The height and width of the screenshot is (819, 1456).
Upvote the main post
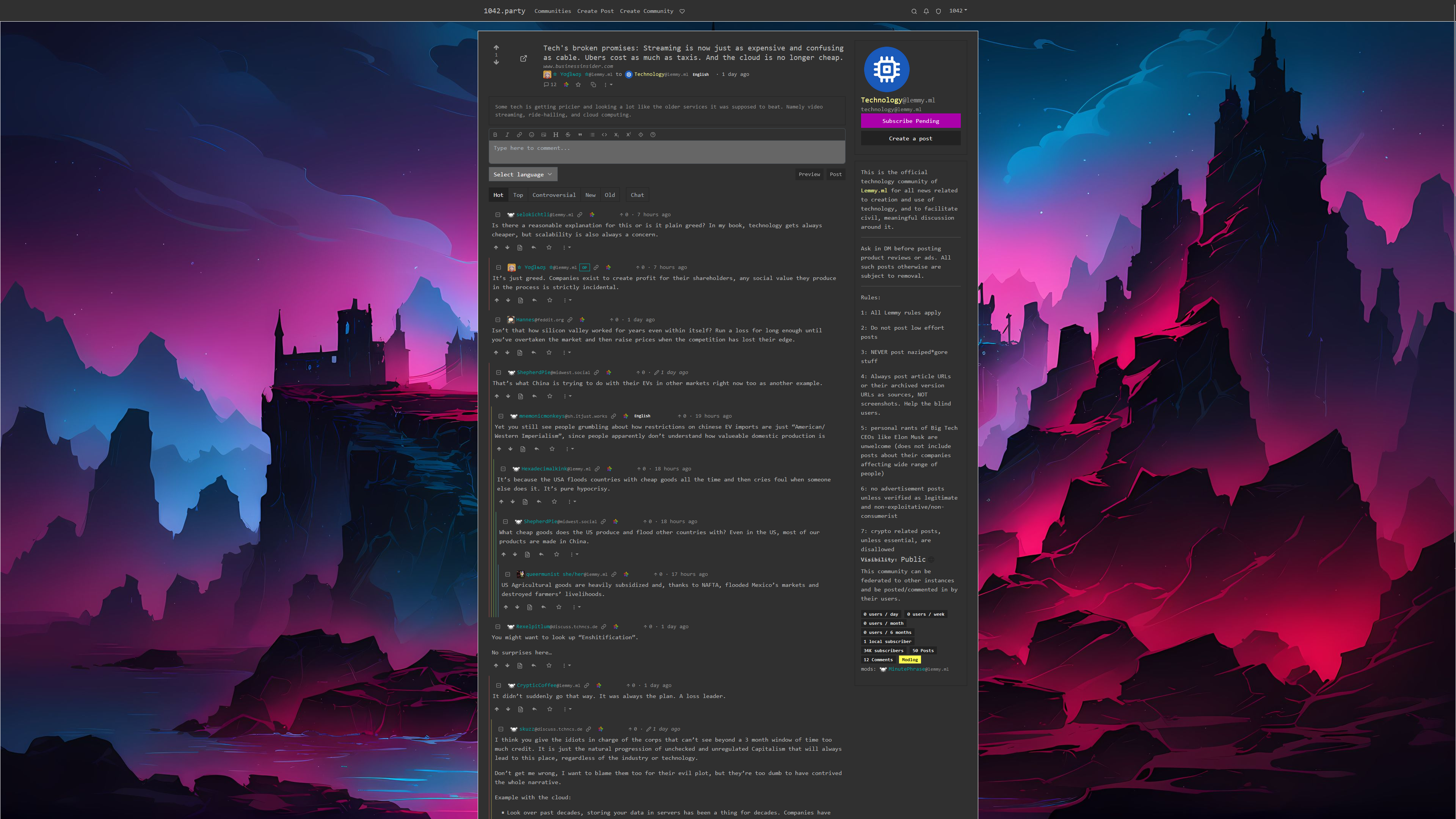point(496,47)
